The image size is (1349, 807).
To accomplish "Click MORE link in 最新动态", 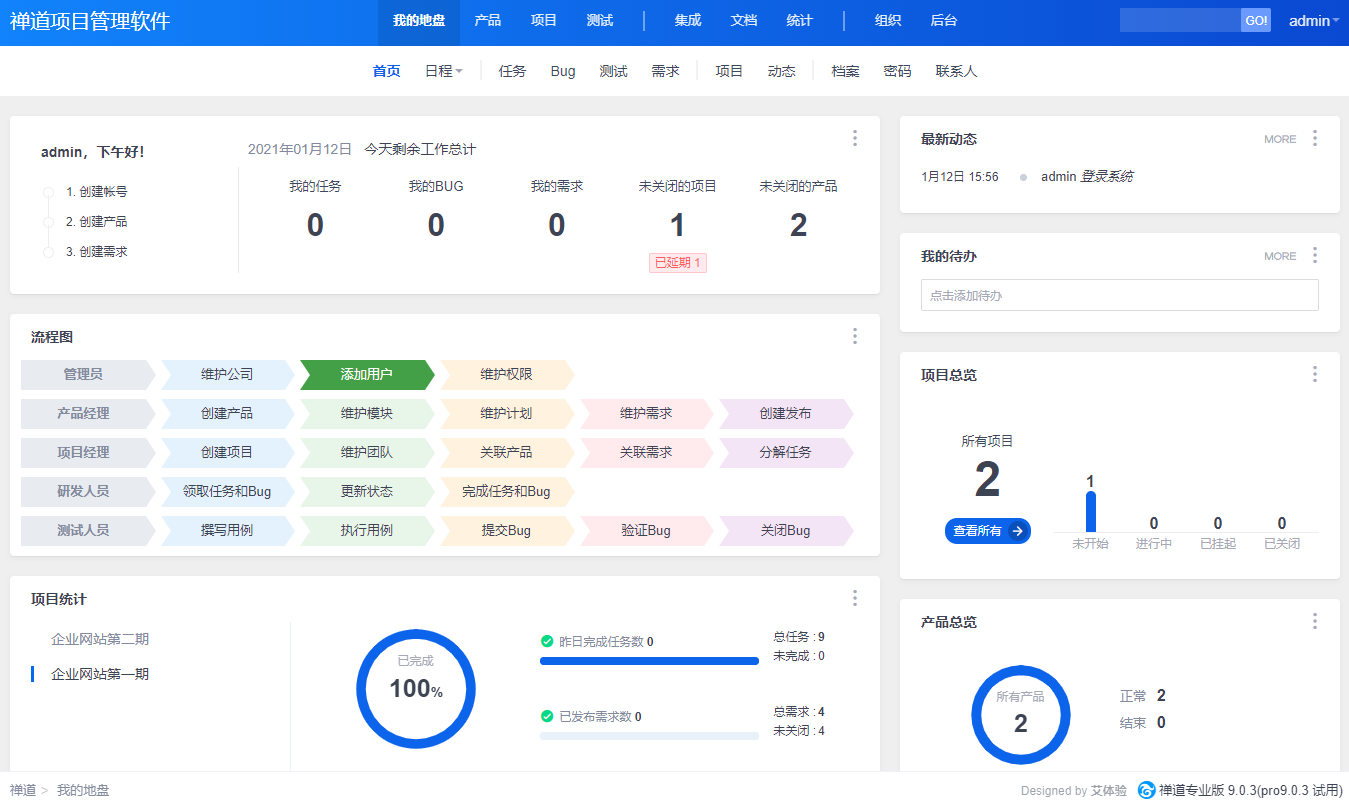I will tap(1279, 139).
